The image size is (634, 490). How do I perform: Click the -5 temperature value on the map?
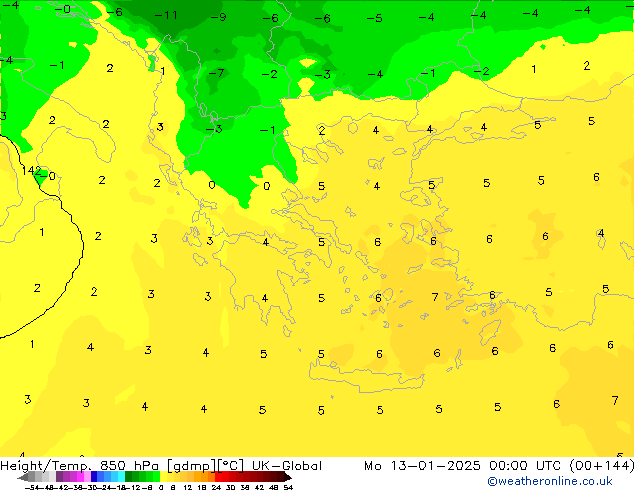click(374, 18)
